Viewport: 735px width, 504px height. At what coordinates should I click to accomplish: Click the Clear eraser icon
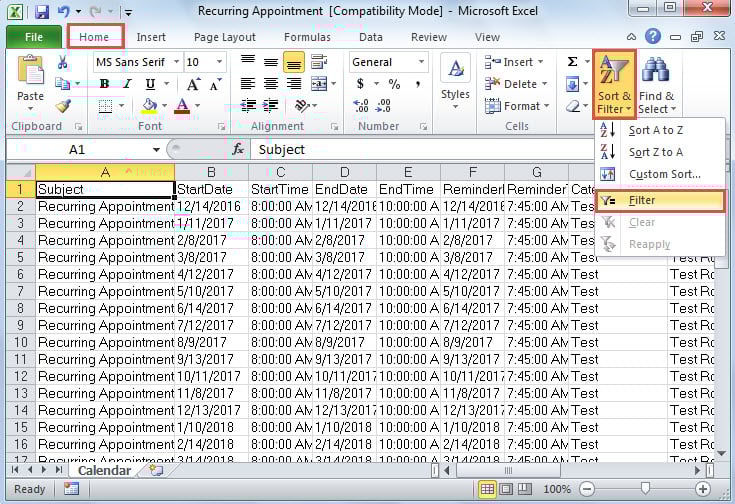tap(573, 106)
